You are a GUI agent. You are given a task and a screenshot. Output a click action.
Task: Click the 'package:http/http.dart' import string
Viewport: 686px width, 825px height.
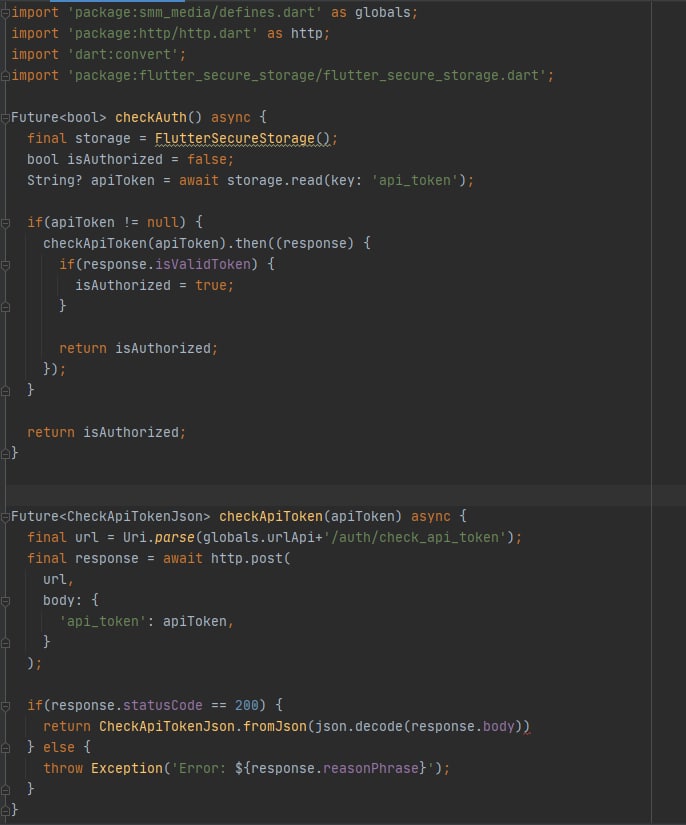pos(162,33)
